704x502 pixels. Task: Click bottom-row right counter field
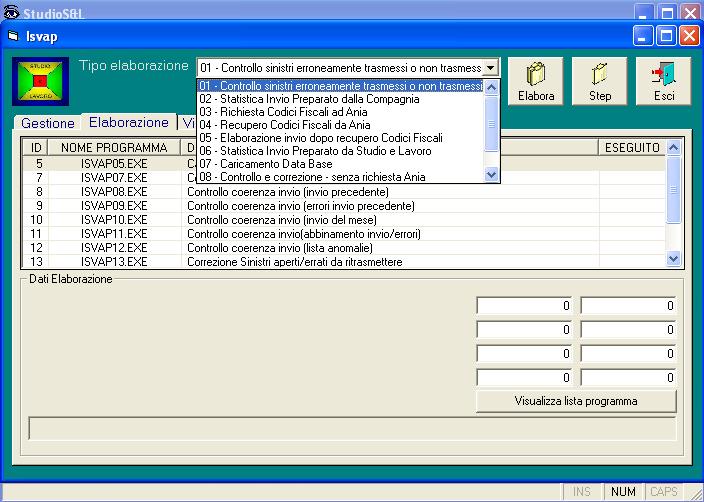(x=628, y=378)
